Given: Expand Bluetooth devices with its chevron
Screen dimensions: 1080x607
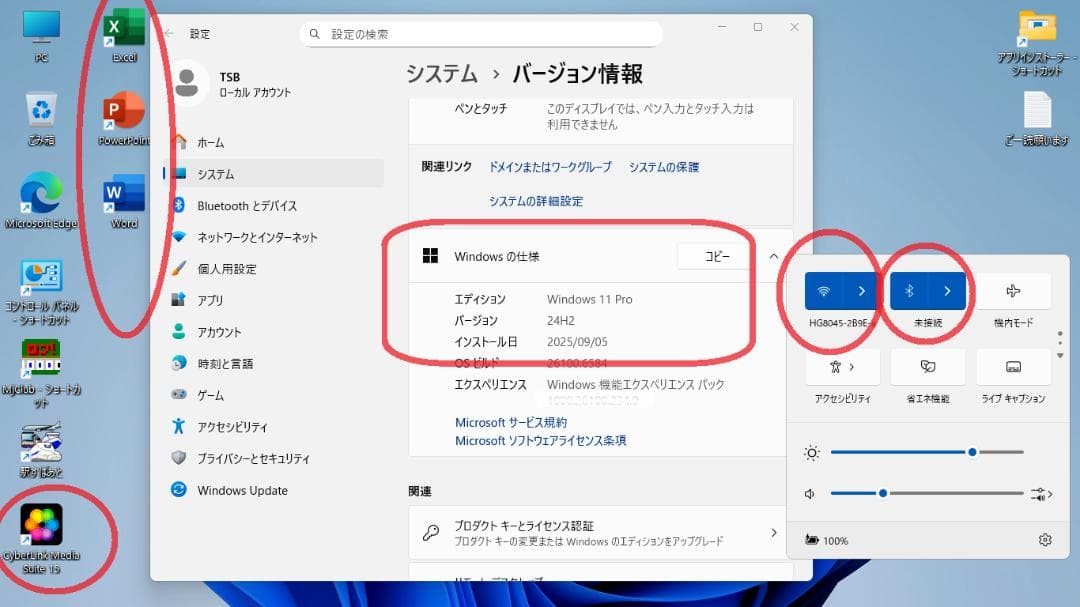Looking at the screenshot, I should 946,291.
